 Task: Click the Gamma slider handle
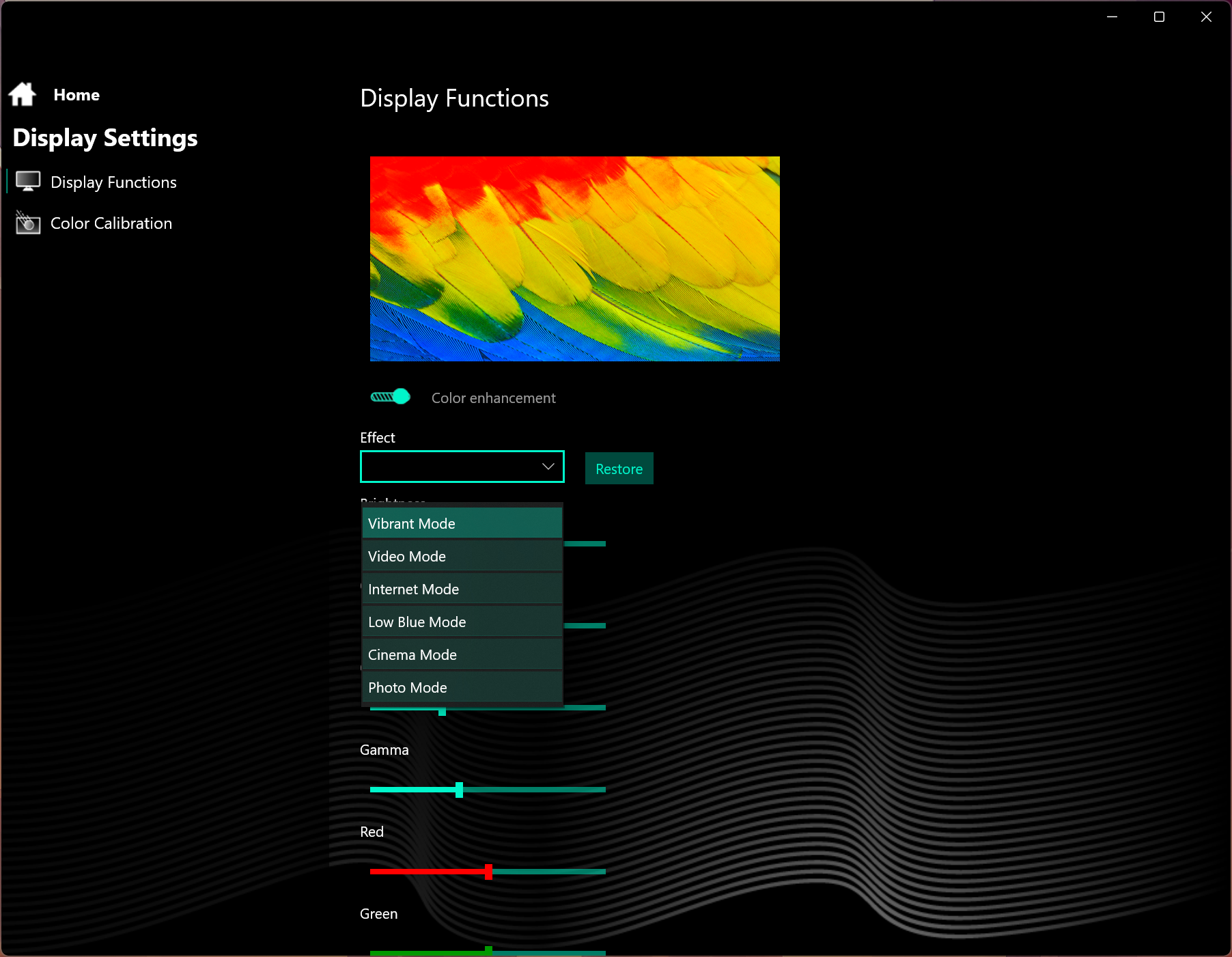[460, 790]
